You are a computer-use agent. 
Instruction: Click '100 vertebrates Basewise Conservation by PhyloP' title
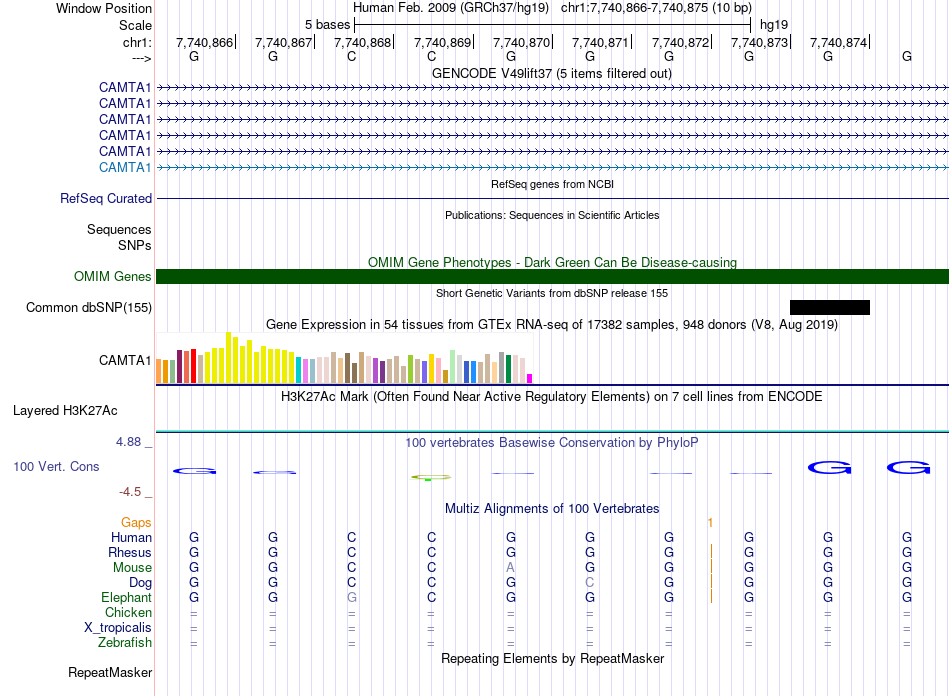point(552,443)
